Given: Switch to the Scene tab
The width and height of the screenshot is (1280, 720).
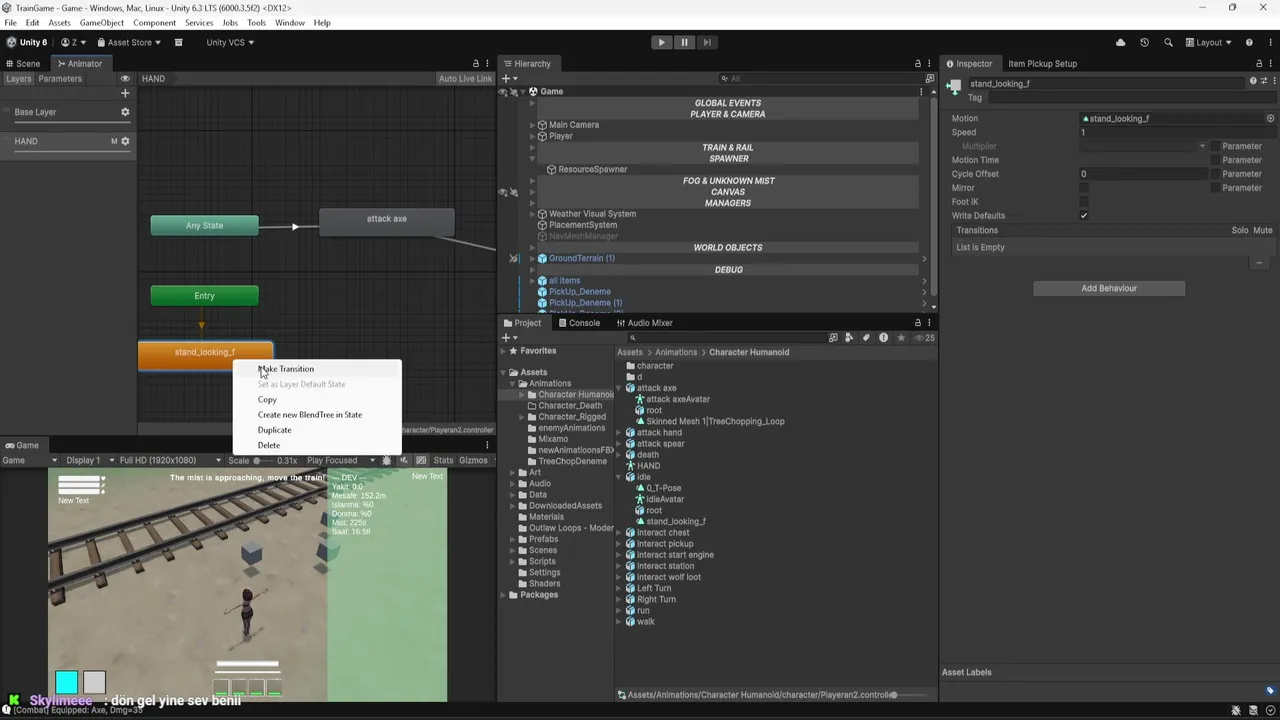Looking at the screenshot, I should [22, 63].
